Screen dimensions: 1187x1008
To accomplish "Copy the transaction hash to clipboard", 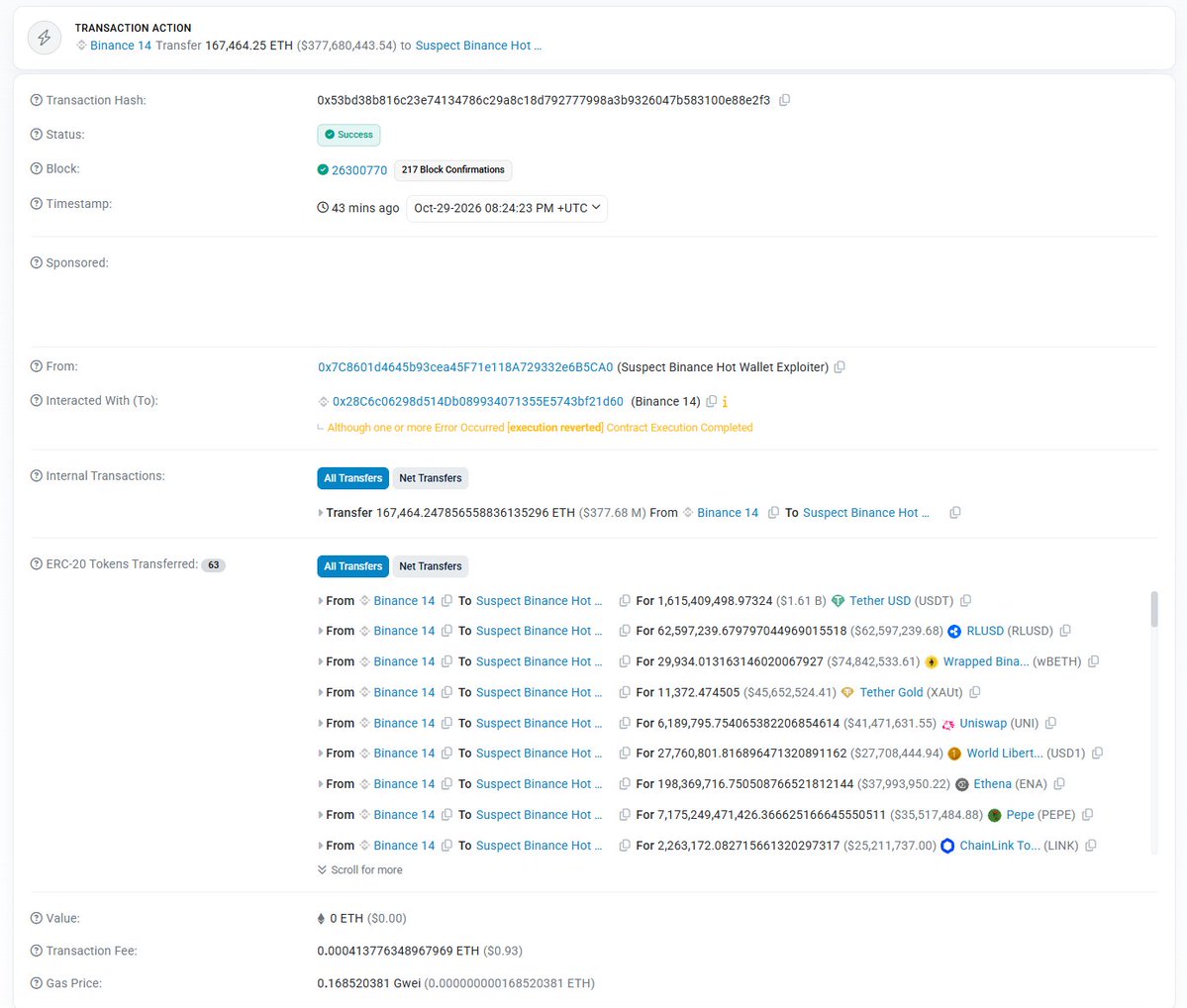I will click(785, 100).
